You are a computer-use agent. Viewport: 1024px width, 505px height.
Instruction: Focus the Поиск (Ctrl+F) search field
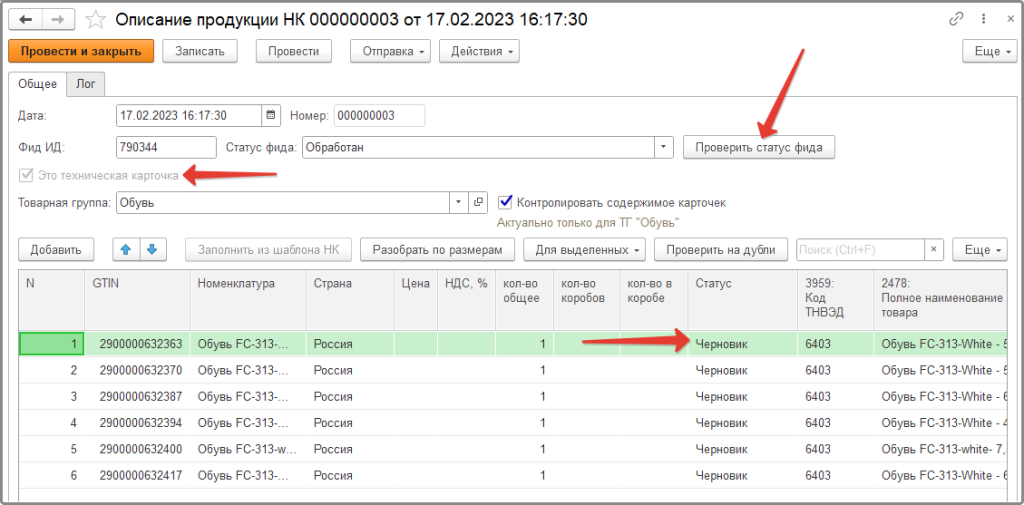point(860,249)
